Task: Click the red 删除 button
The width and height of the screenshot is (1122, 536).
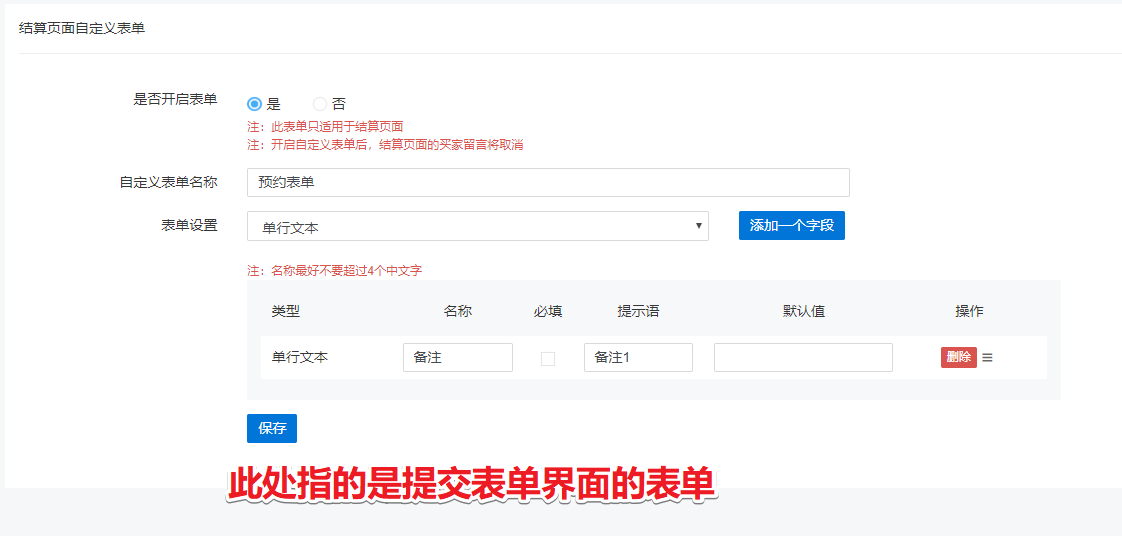Action: 959,357
